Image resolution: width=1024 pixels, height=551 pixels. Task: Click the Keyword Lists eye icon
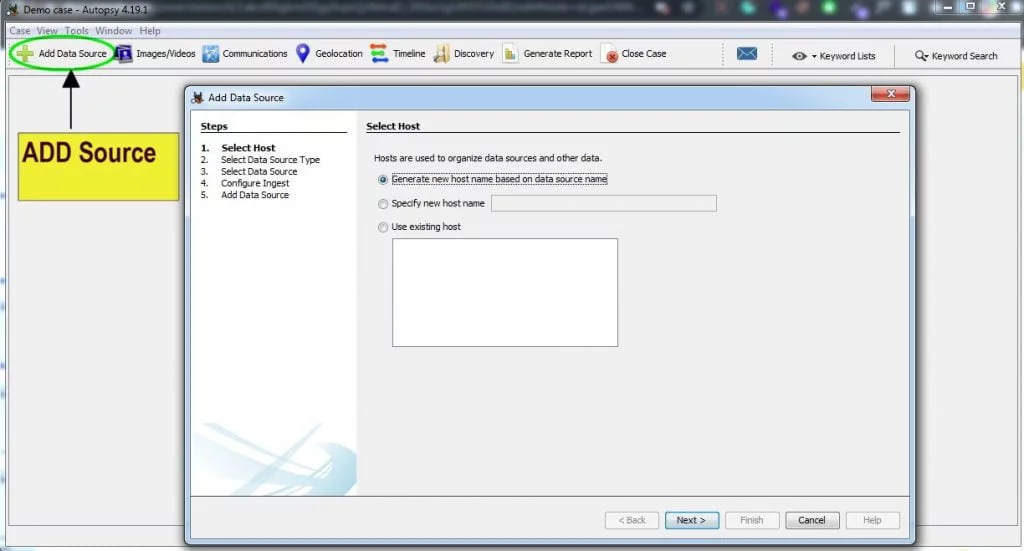(799, 56)
